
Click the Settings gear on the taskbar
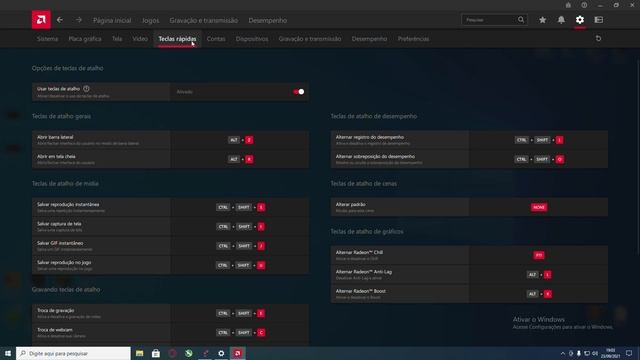pyautogui.click(x=221, y=353)
